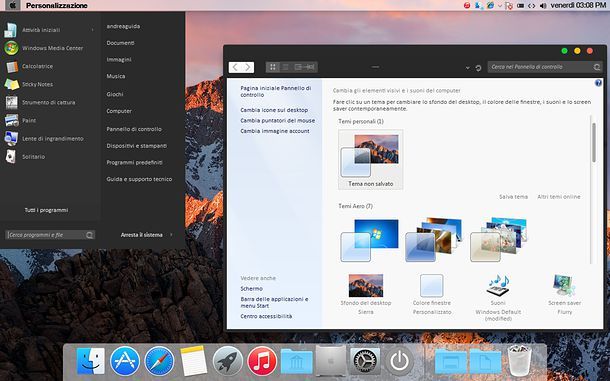Open Finder from the dock
The image size is (610, 381).
[x=91, y=361]
